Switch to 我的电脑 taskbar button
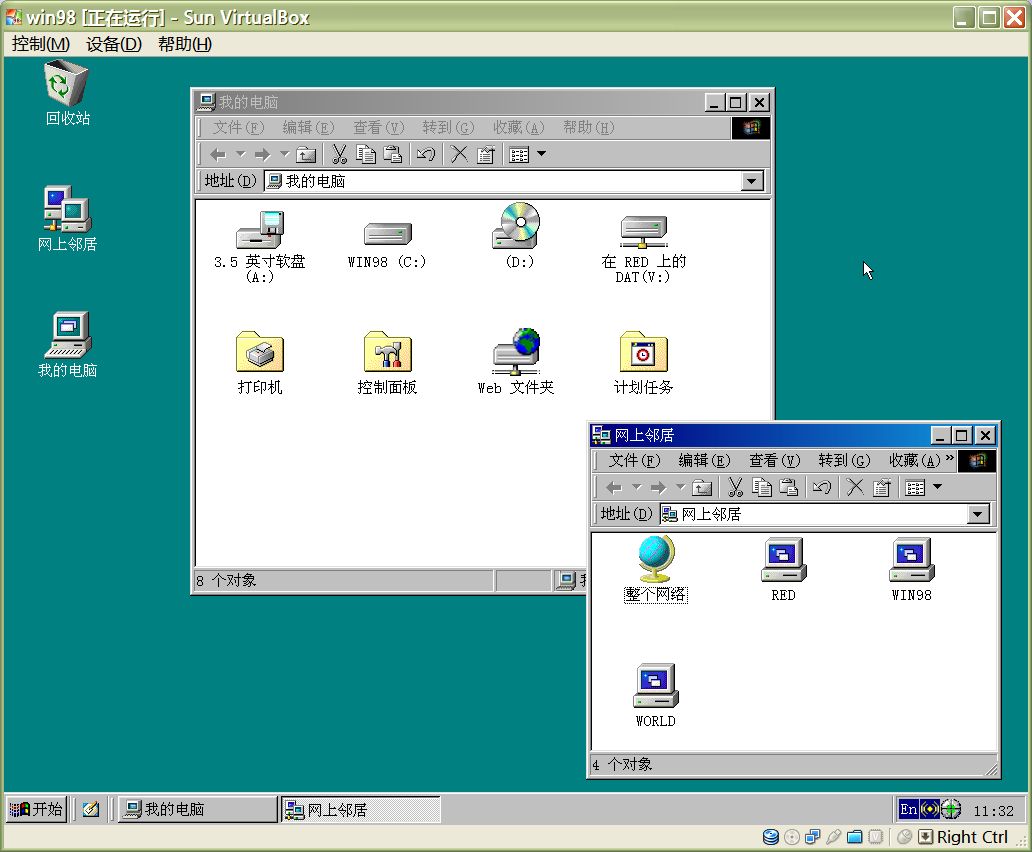The height and width of the screenshot is (852, 1032). coord(196,809)
